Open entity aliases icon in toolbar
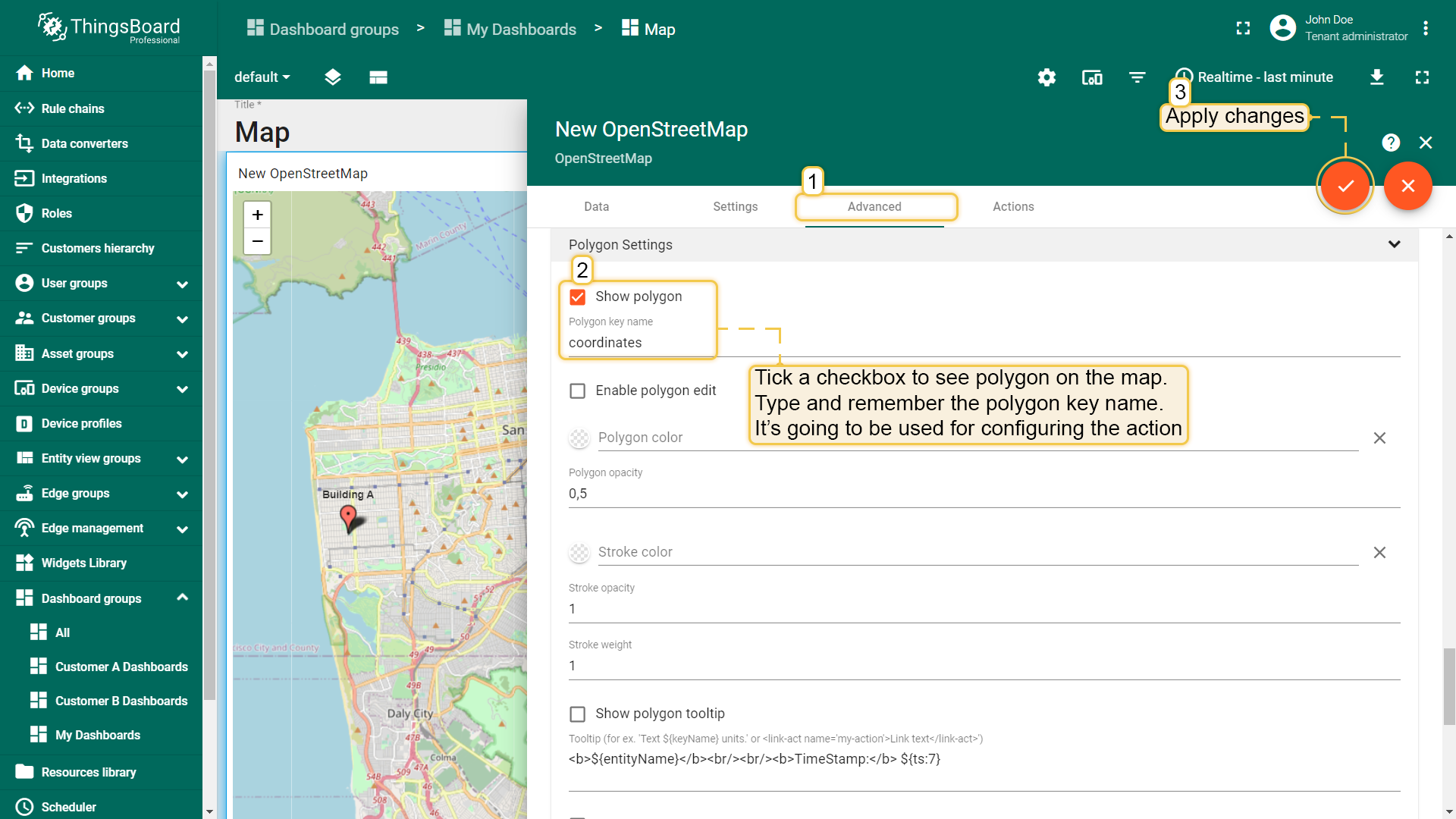This screenshot has width=1456, height=819. [1092, 77]
